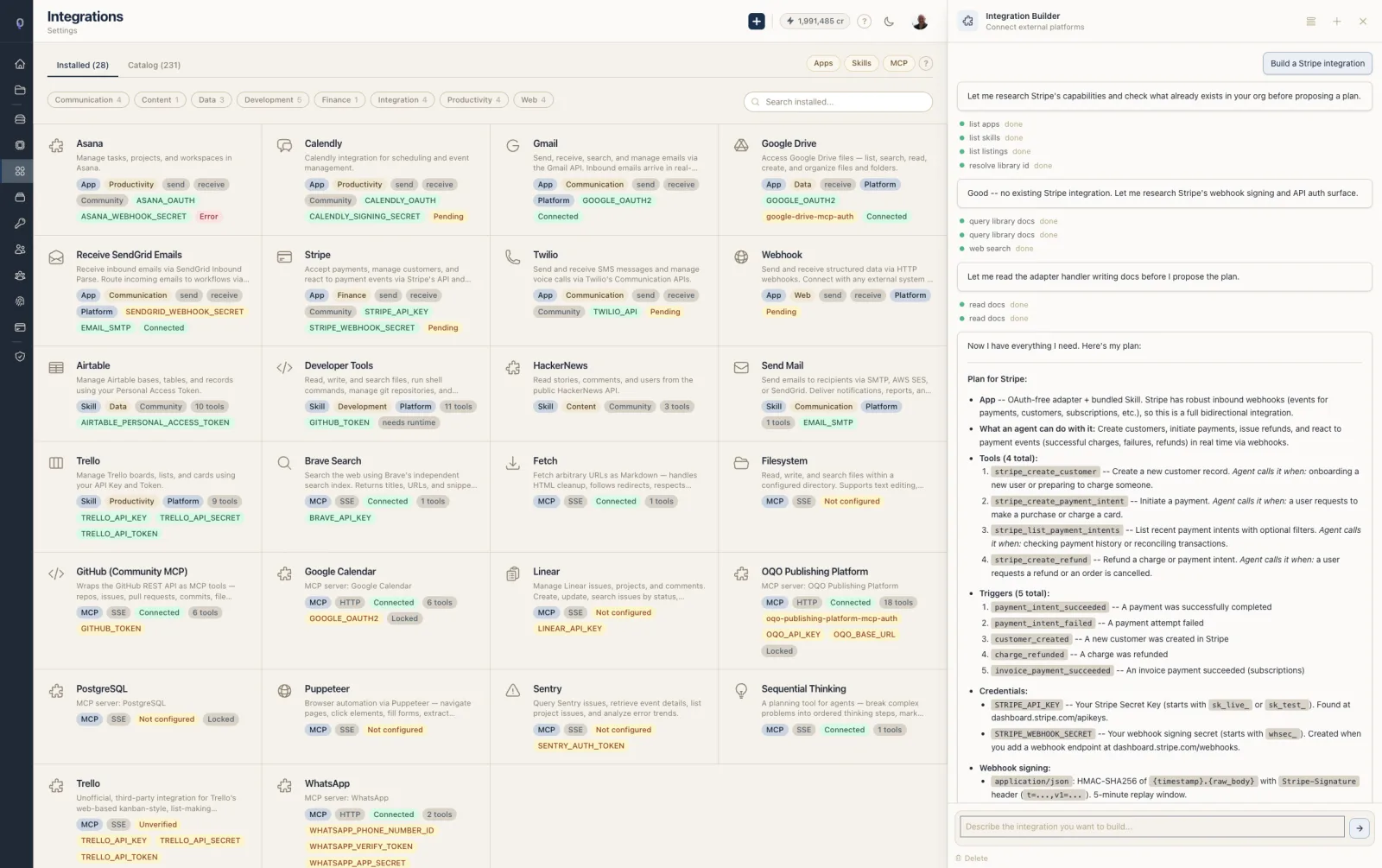Click the Filesystem Not configured status
Screen dimensions: 1382x868
(x=852, y=502)
